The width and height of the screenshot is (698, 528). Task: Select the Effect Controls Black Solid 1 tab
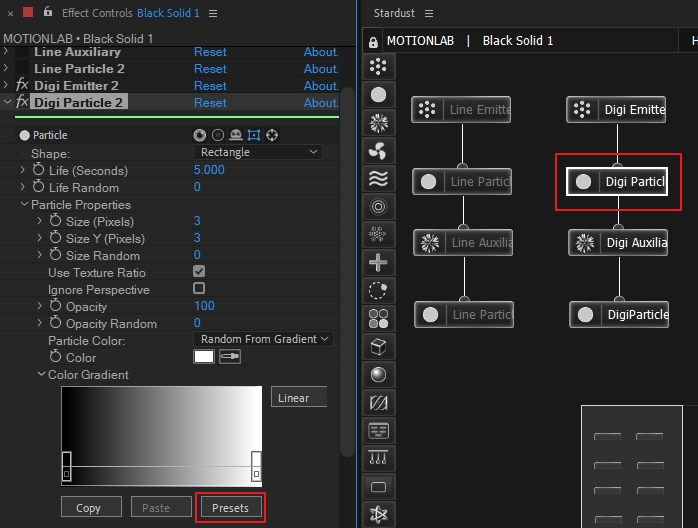coord(131,13)
